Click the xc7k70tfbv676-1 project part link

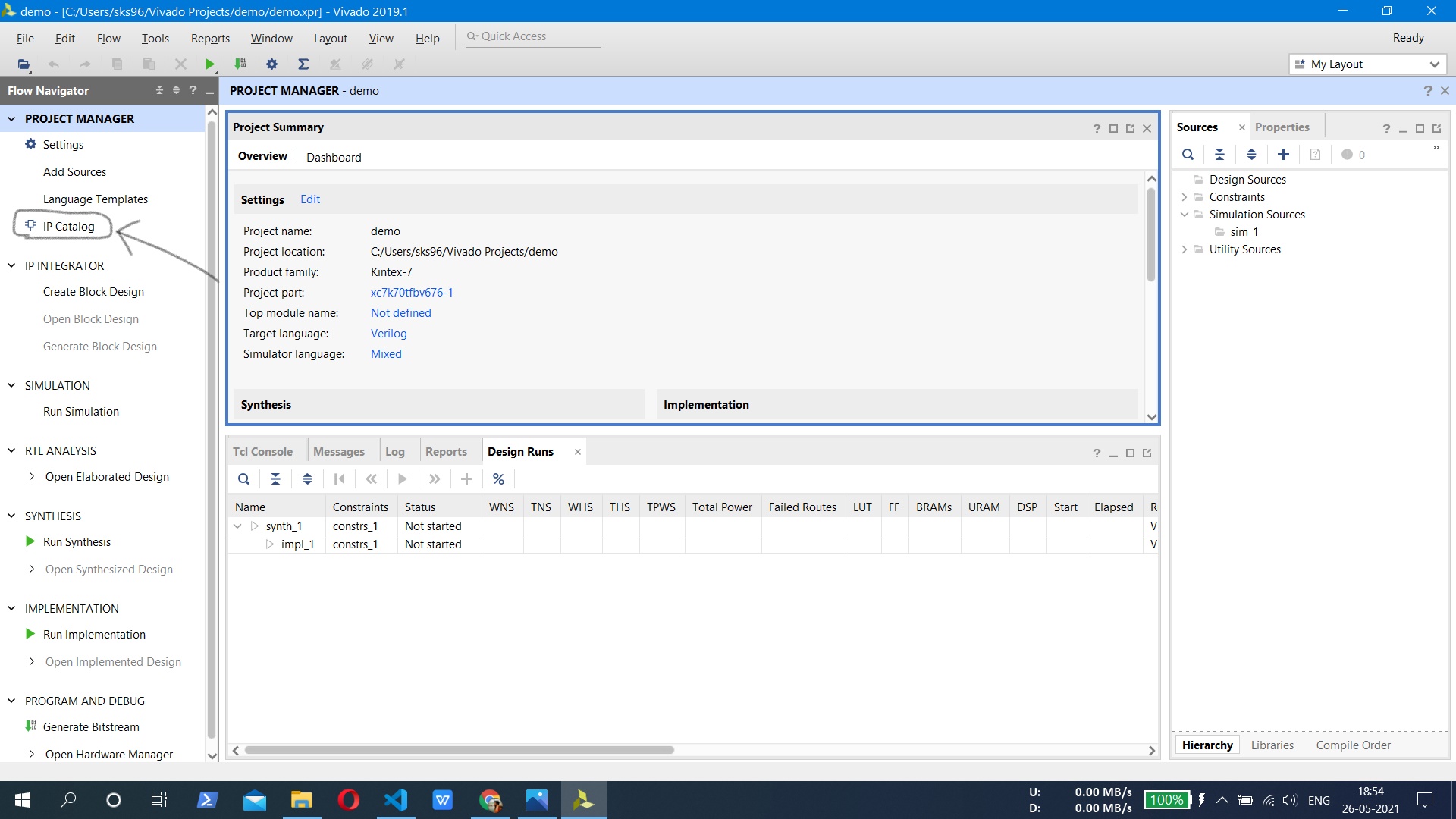pos(412,293)
